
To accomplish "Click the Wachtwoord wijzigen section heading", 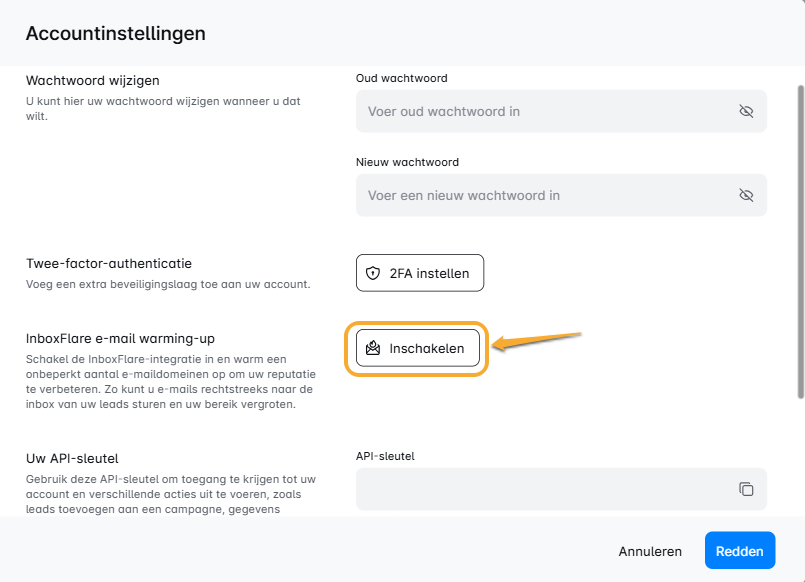I will pos(93,80).
